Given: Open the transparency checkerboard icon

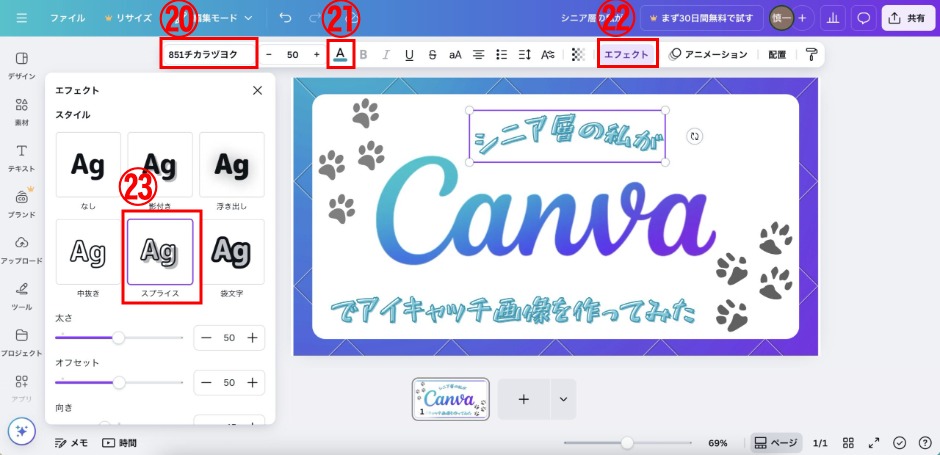Looking at the screenshot, I should pyautogui.click(x=578, y=55).
